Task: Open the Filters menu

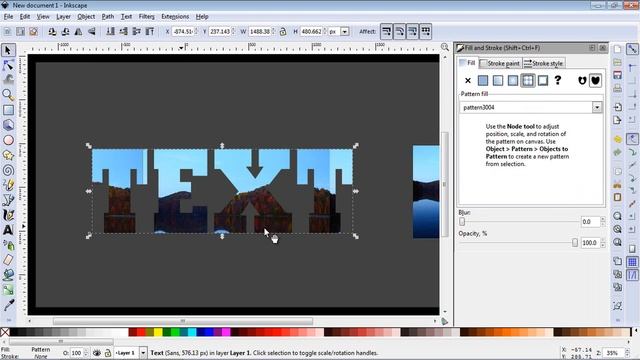Action: [147, 17]
